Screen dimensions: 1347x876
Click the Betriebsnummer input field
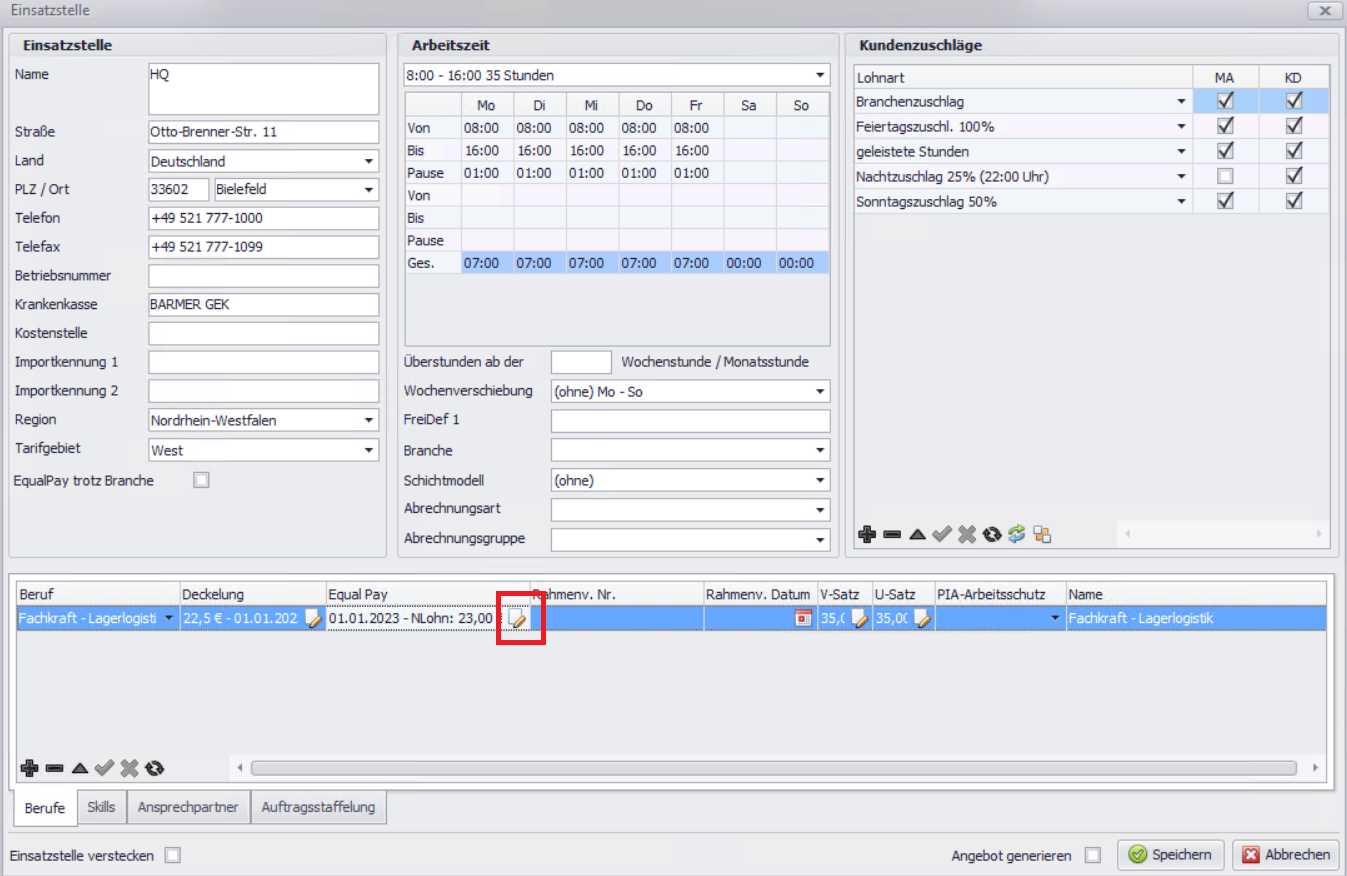[x=264, y=276]
